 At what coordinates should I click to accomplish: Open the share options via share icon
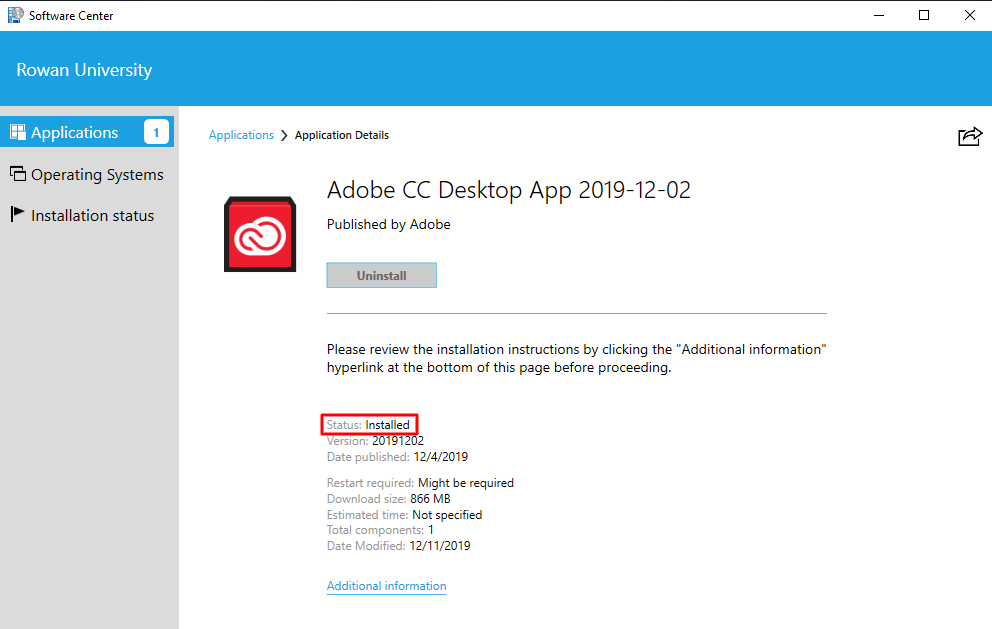tap(969, 136)
